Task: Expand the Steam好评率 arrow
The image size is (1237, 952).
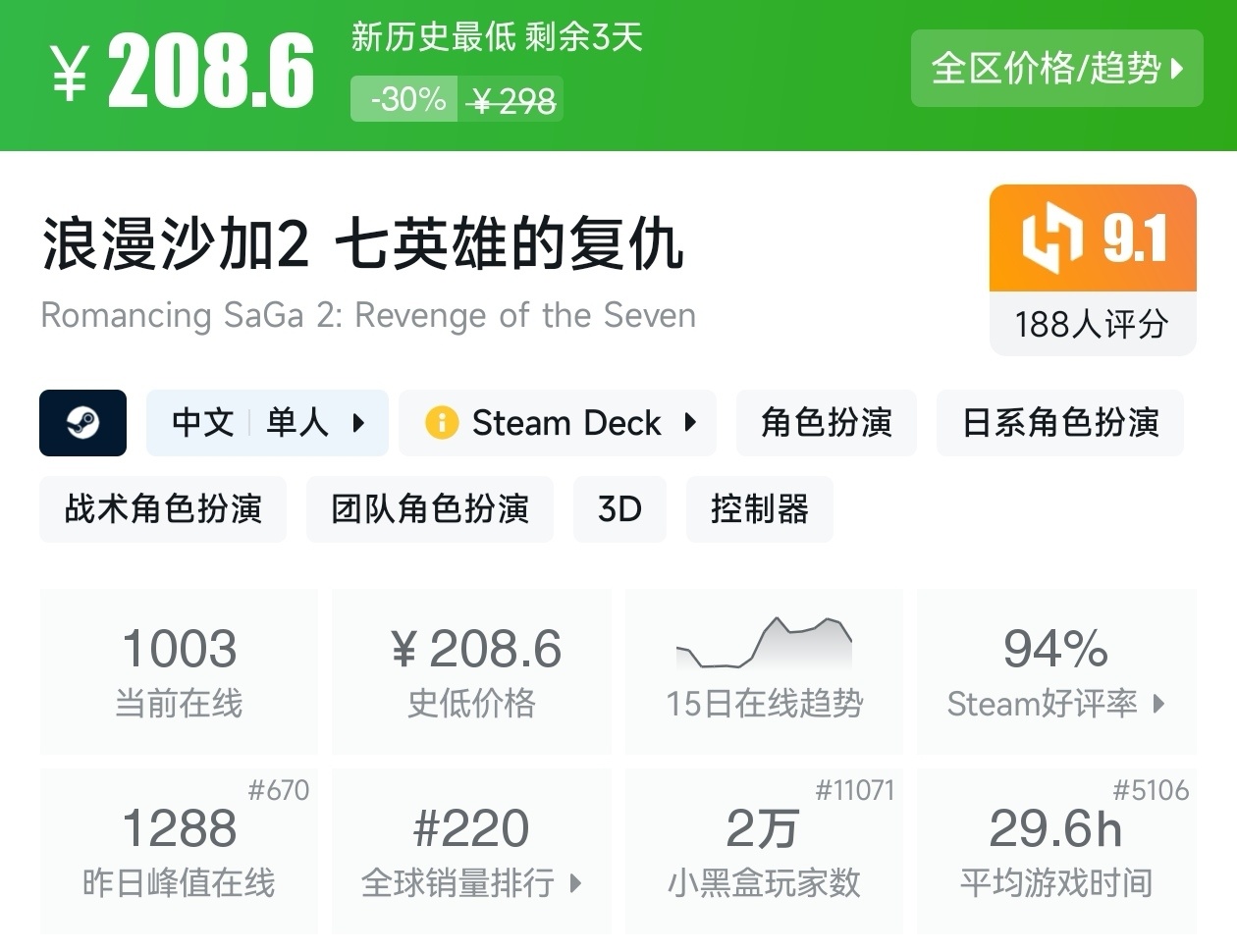Action: pyautogui.click(x=1159, y=704)
